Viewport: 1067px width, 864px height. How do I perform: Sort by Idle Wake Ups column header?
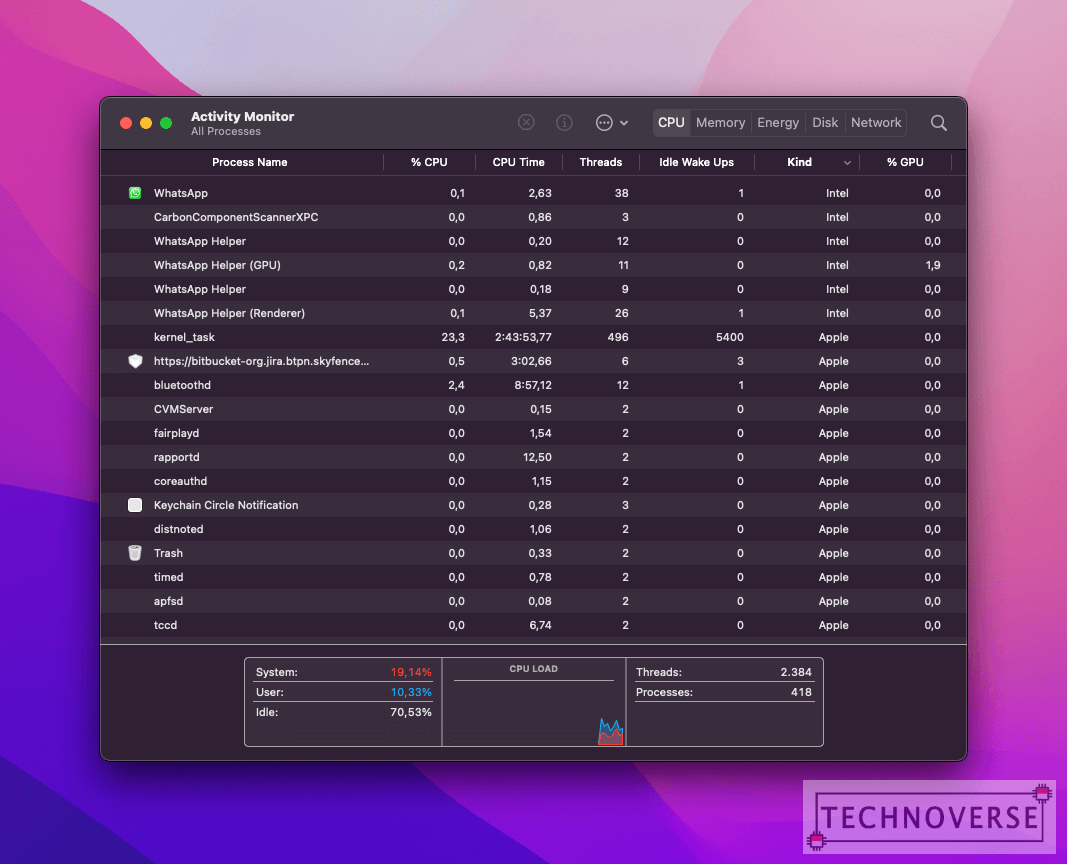(696, 163)
